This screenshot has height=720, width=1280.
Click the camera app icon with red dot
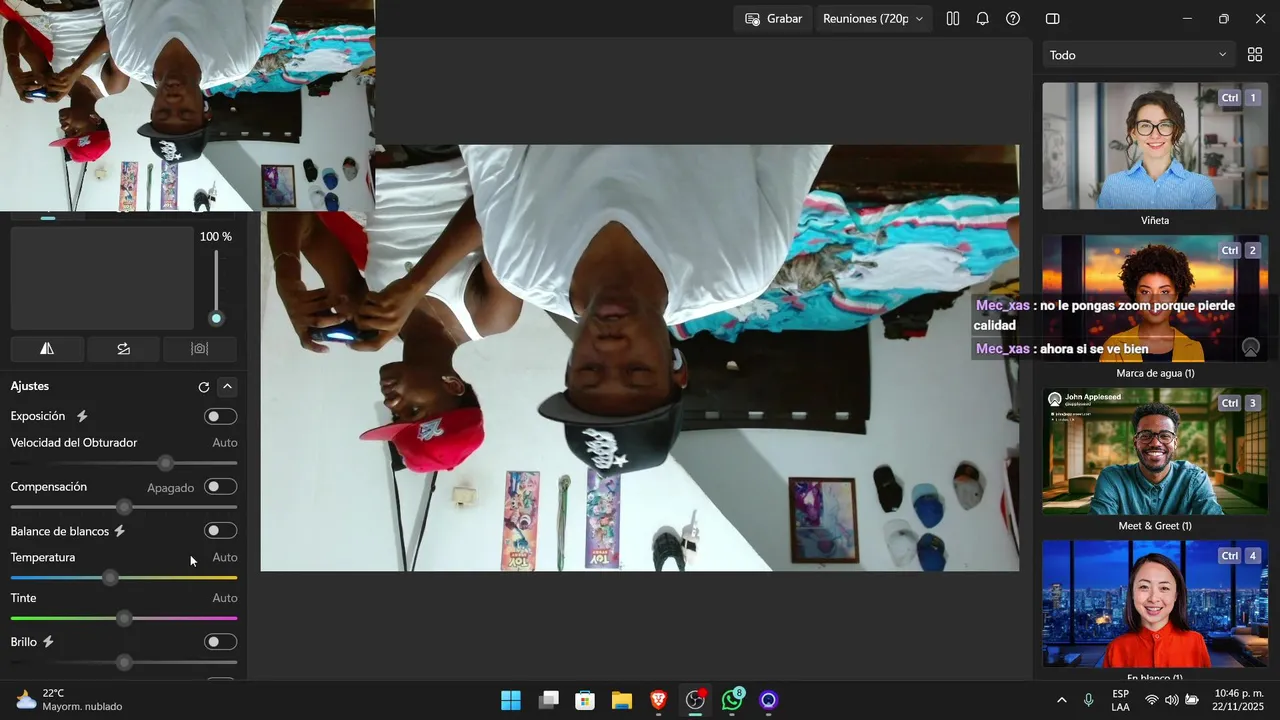[x=695, y=700]
